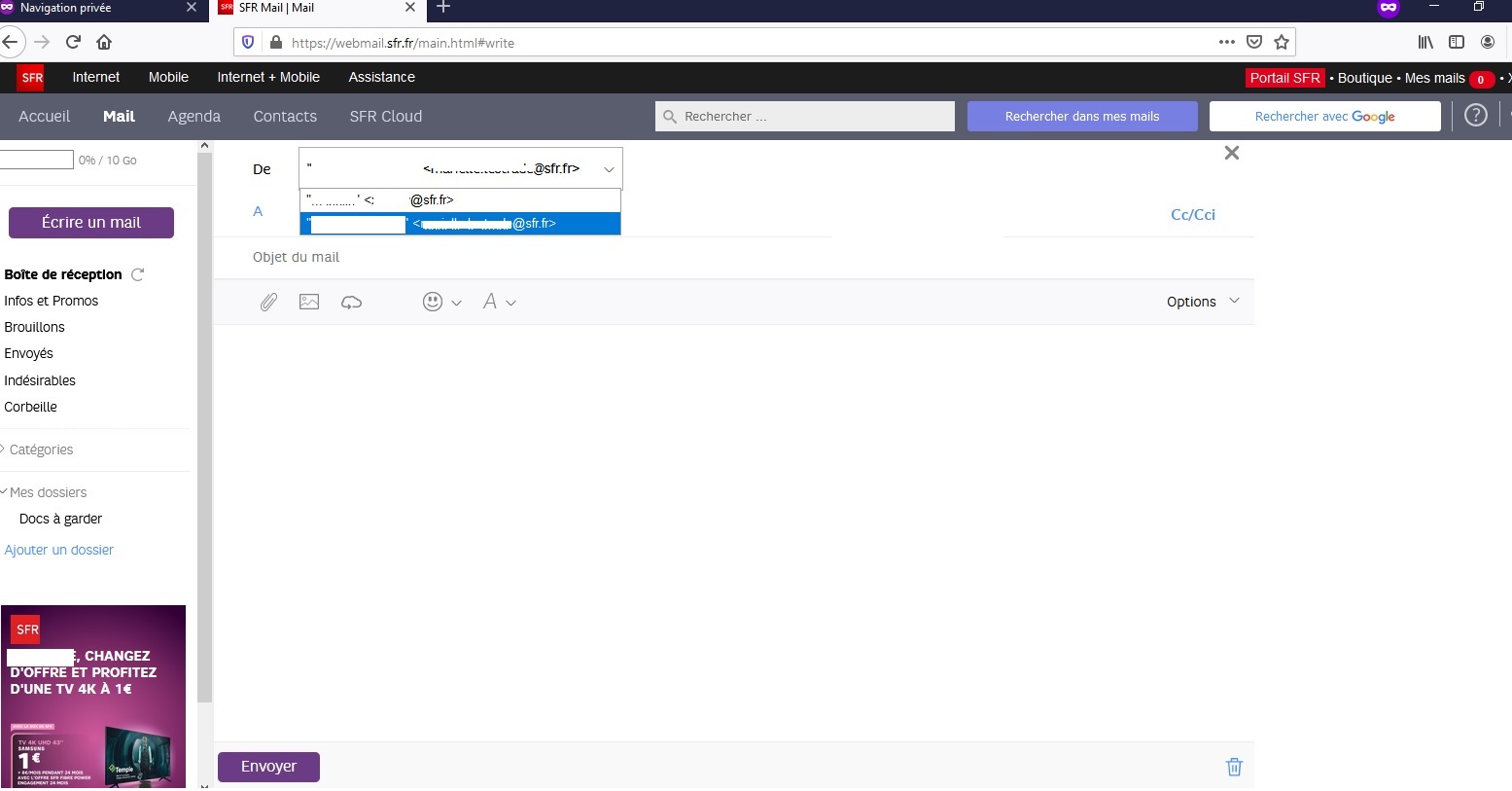Open the help question mark icon
This screenshot has height=791, width=1512.
1475,116
